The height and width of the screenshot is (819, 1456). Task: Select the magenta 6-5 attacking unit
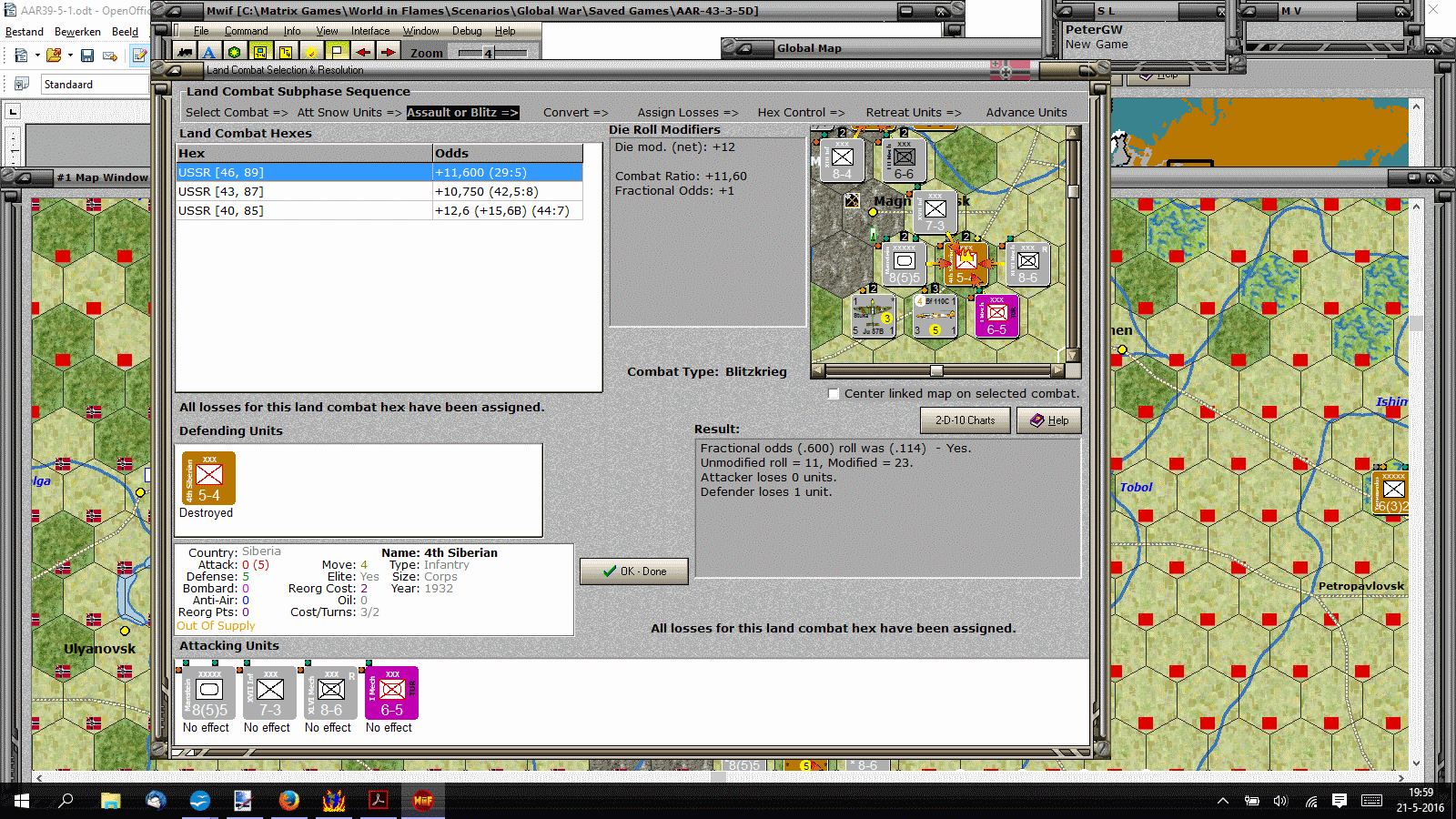[392, 693]
